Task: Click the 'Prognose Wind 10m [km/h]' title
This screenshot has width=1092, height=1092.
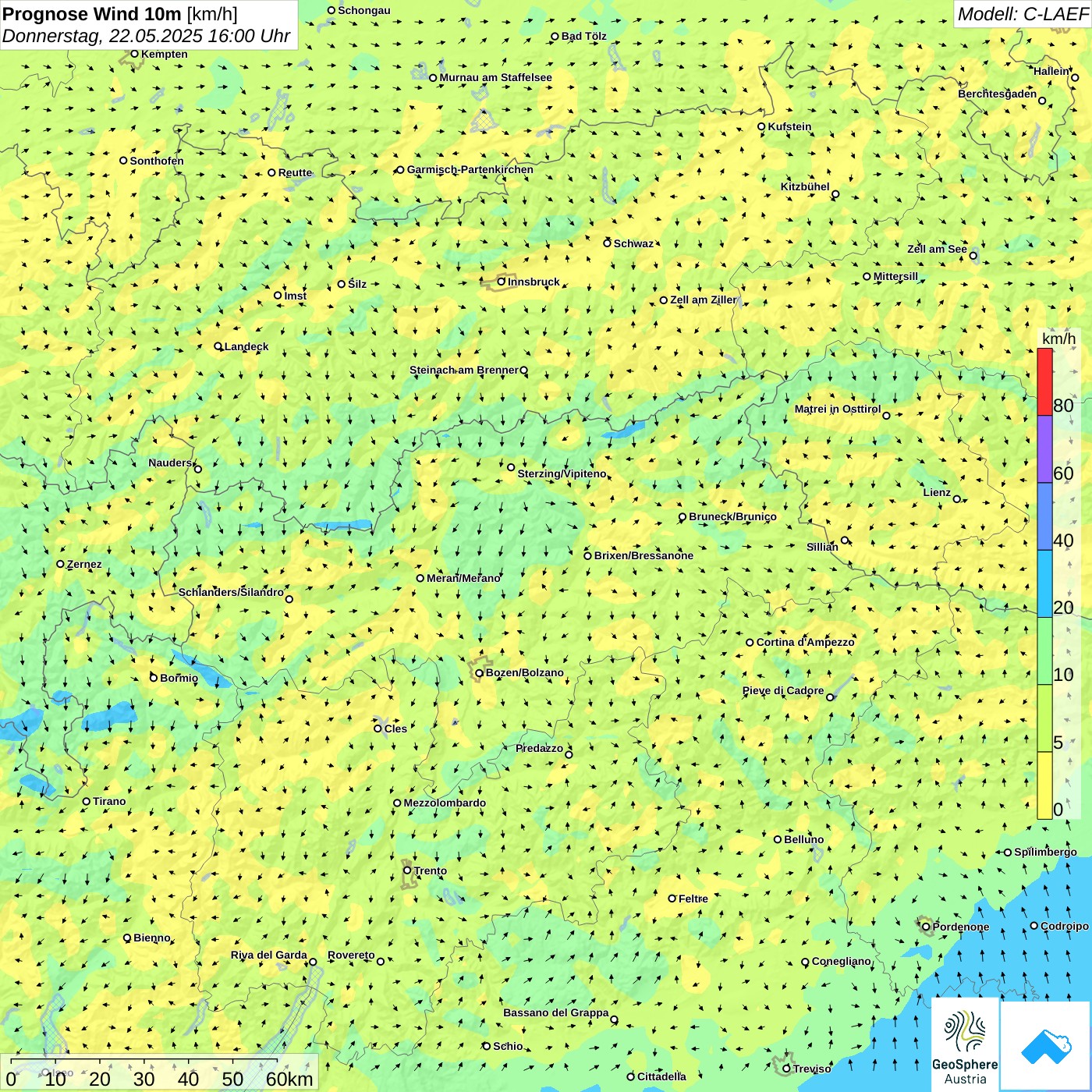Action: (120, 13)
